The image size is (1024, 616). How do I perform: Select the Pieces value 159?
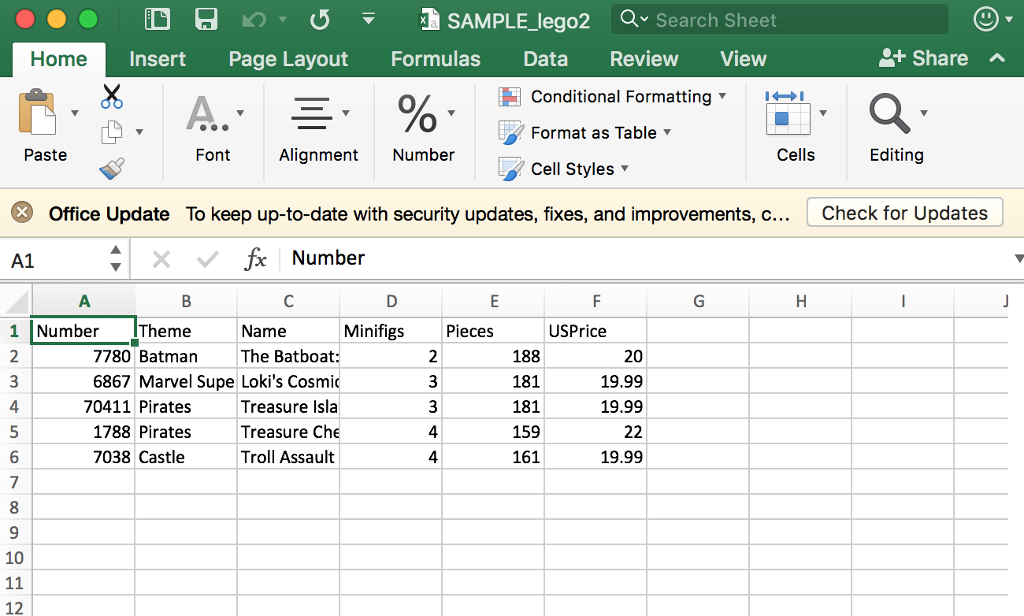point(493,432)
